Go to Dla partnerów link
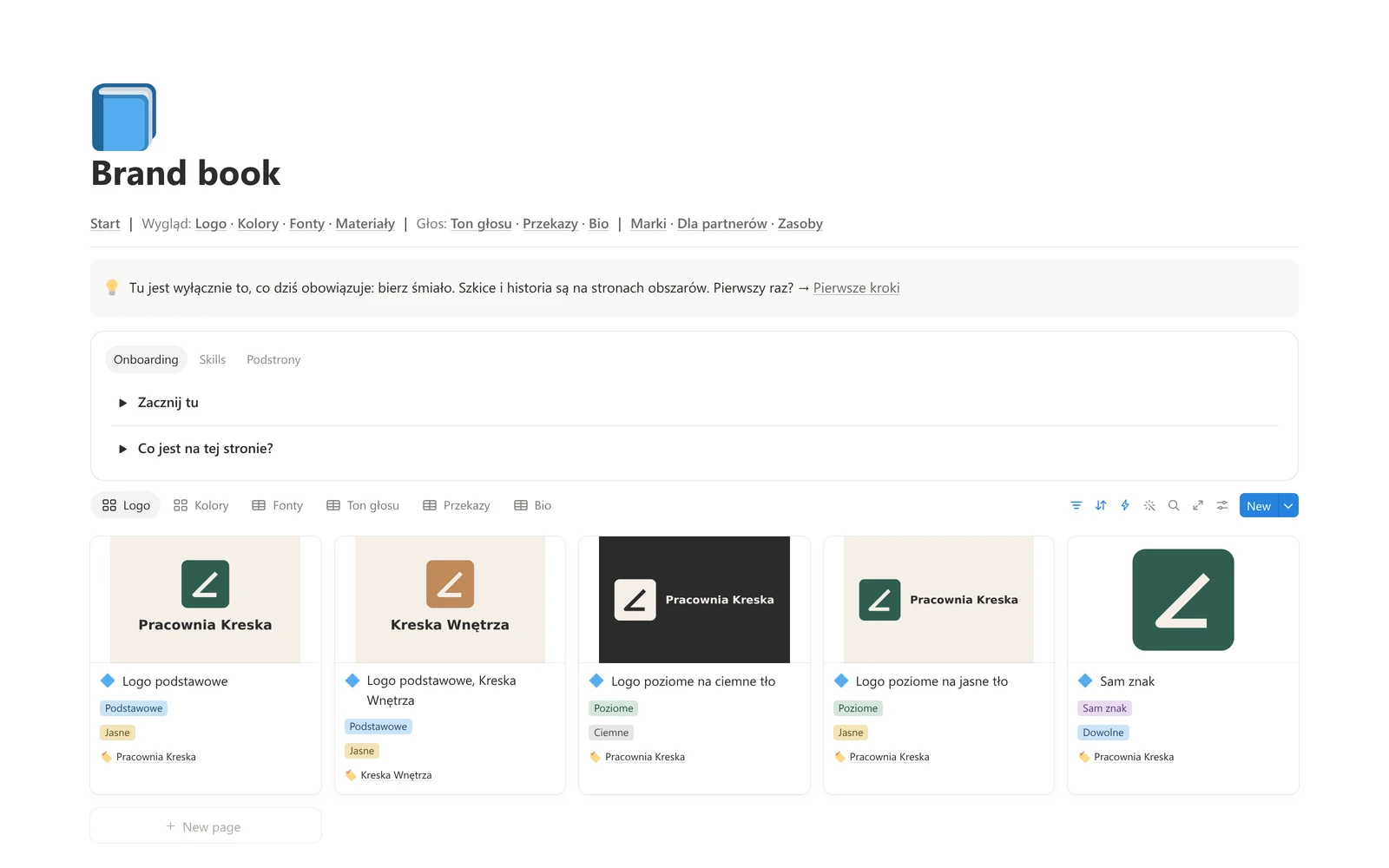Screen dimensions: 1389x868 click(722, 223)
